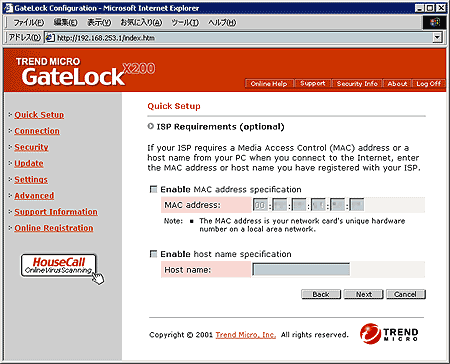450x364 pixels.
Task: Click the Cancel button
Action: (x=406, y=294)
